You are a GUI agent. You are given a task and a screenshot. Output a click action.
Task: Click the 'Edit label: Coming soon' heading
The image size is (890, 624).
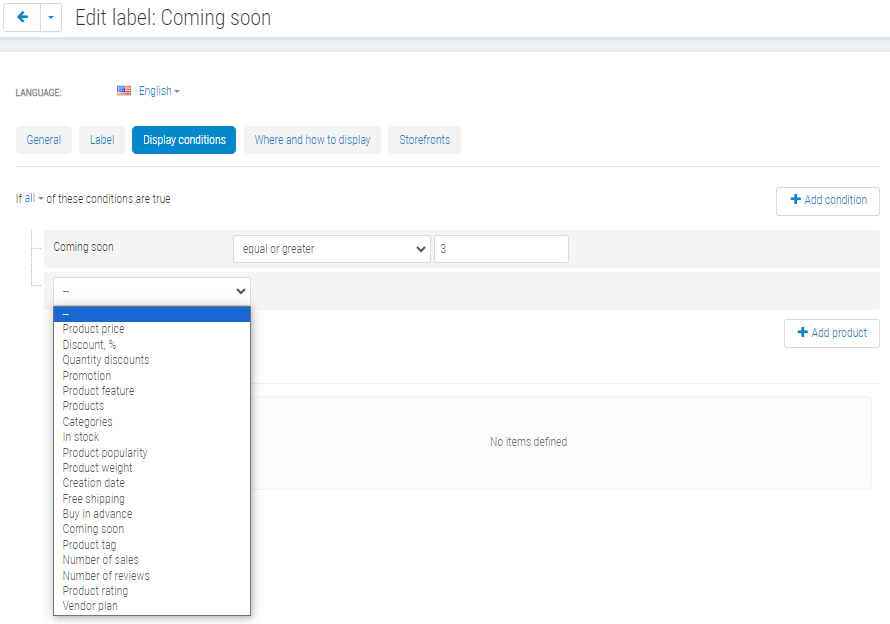click(173, 18)
